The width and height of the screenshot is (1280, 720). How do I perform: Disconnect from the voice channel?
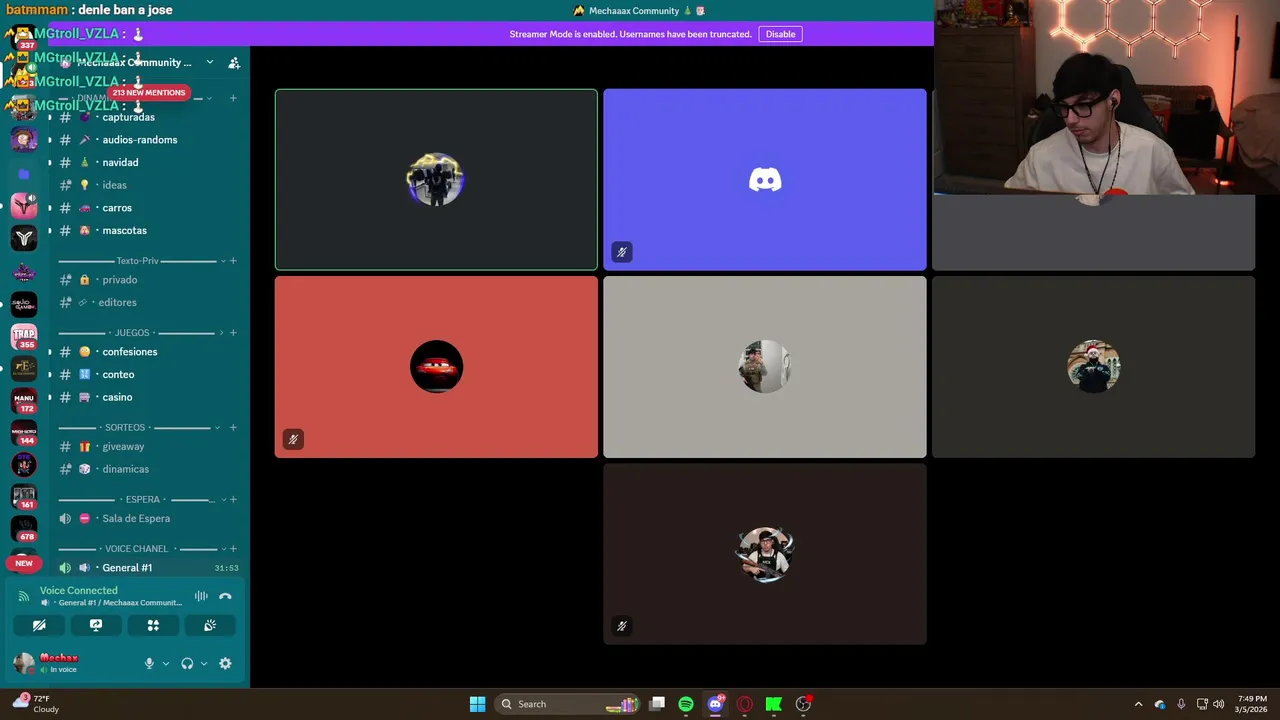225,596
